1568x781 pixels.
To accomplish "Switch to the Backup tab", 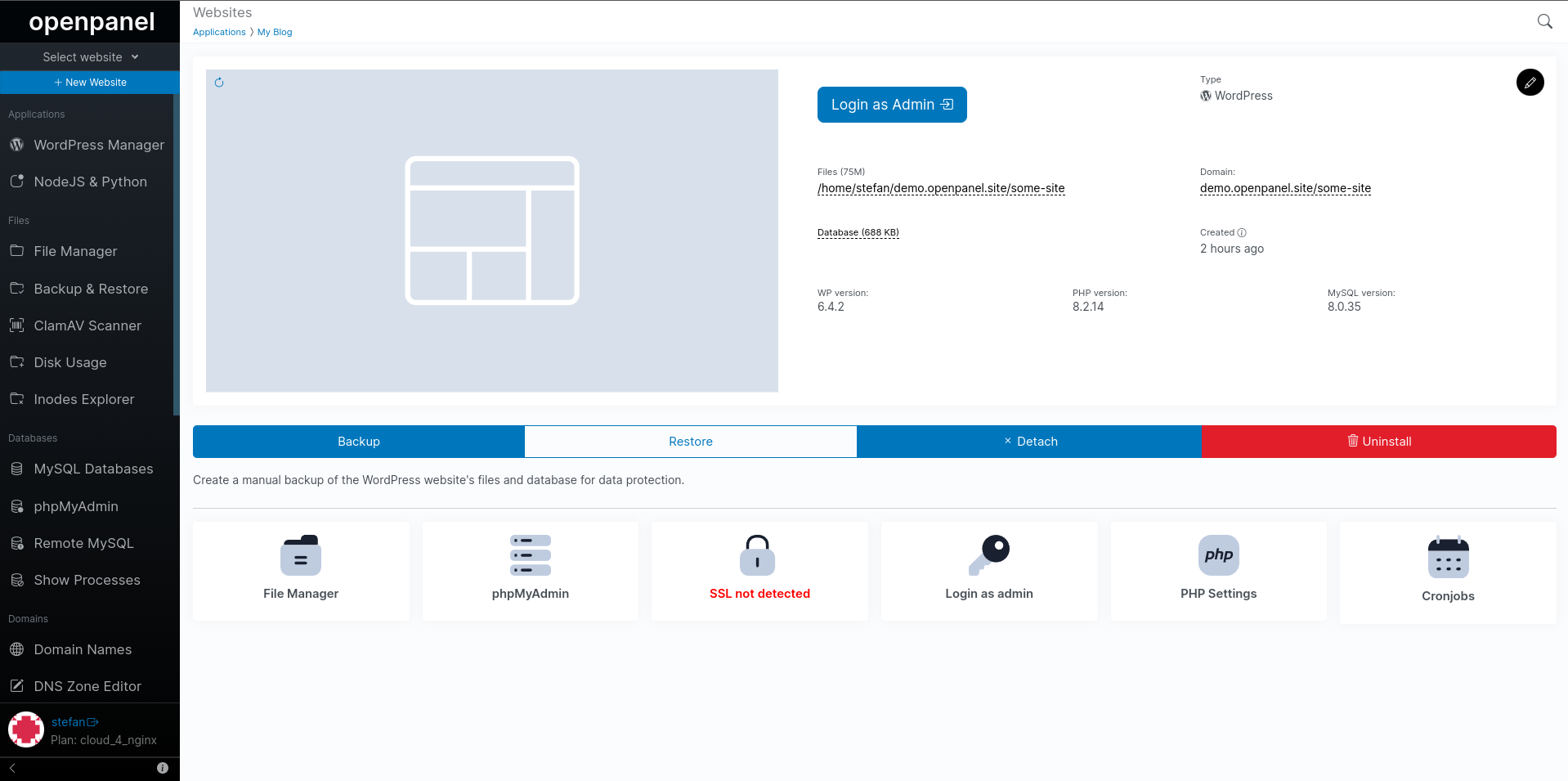I will point(359,442).
